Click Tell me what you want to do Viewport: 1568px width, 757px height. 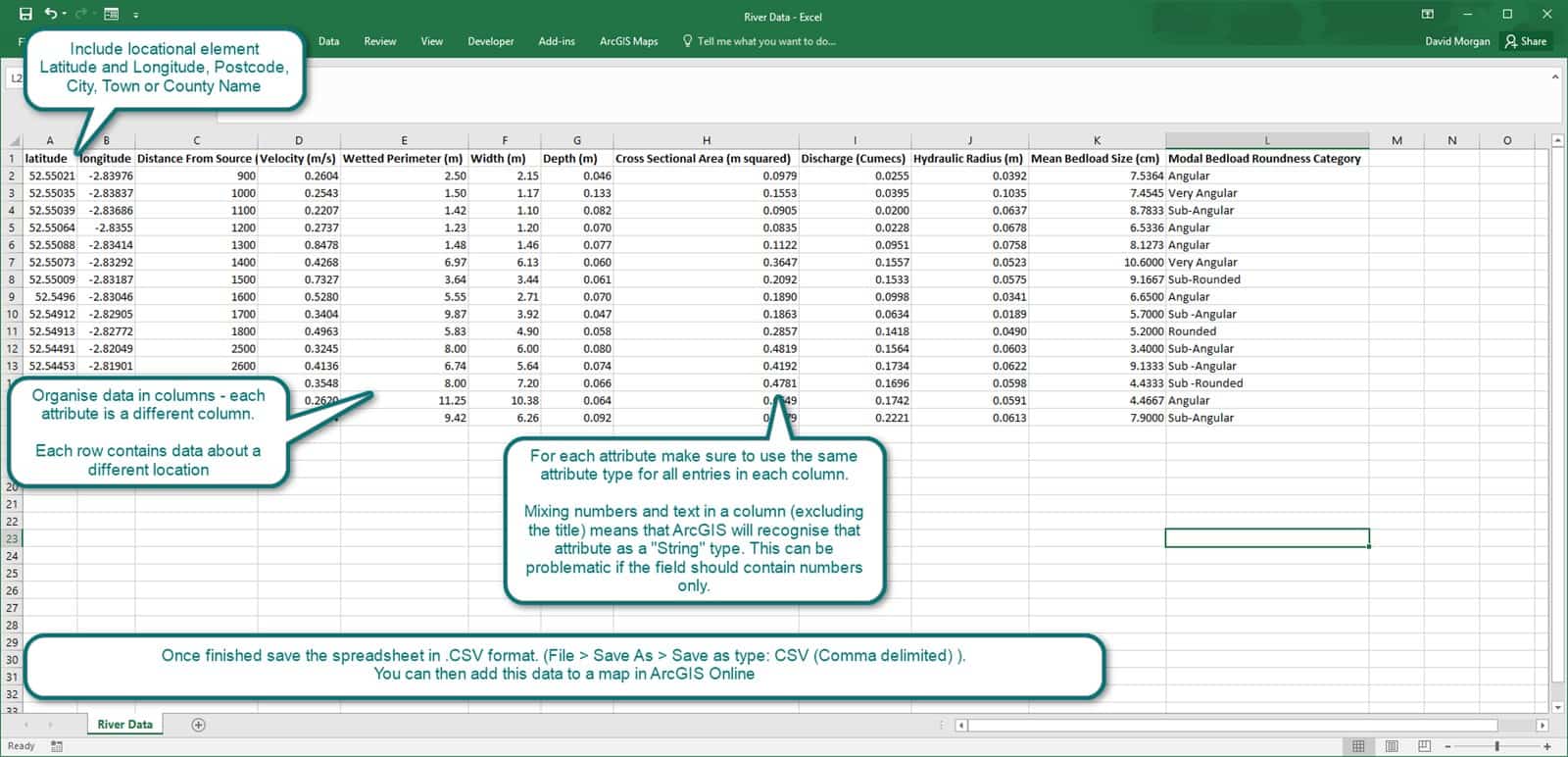765,41
